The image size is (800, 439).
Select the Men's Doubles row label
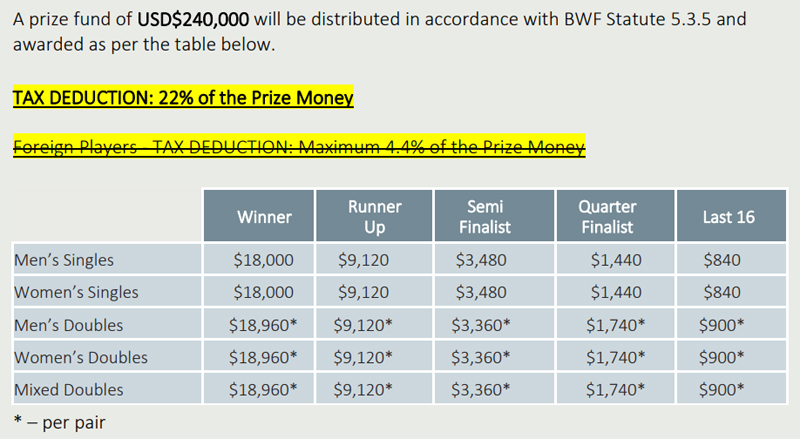coord(69,325)
